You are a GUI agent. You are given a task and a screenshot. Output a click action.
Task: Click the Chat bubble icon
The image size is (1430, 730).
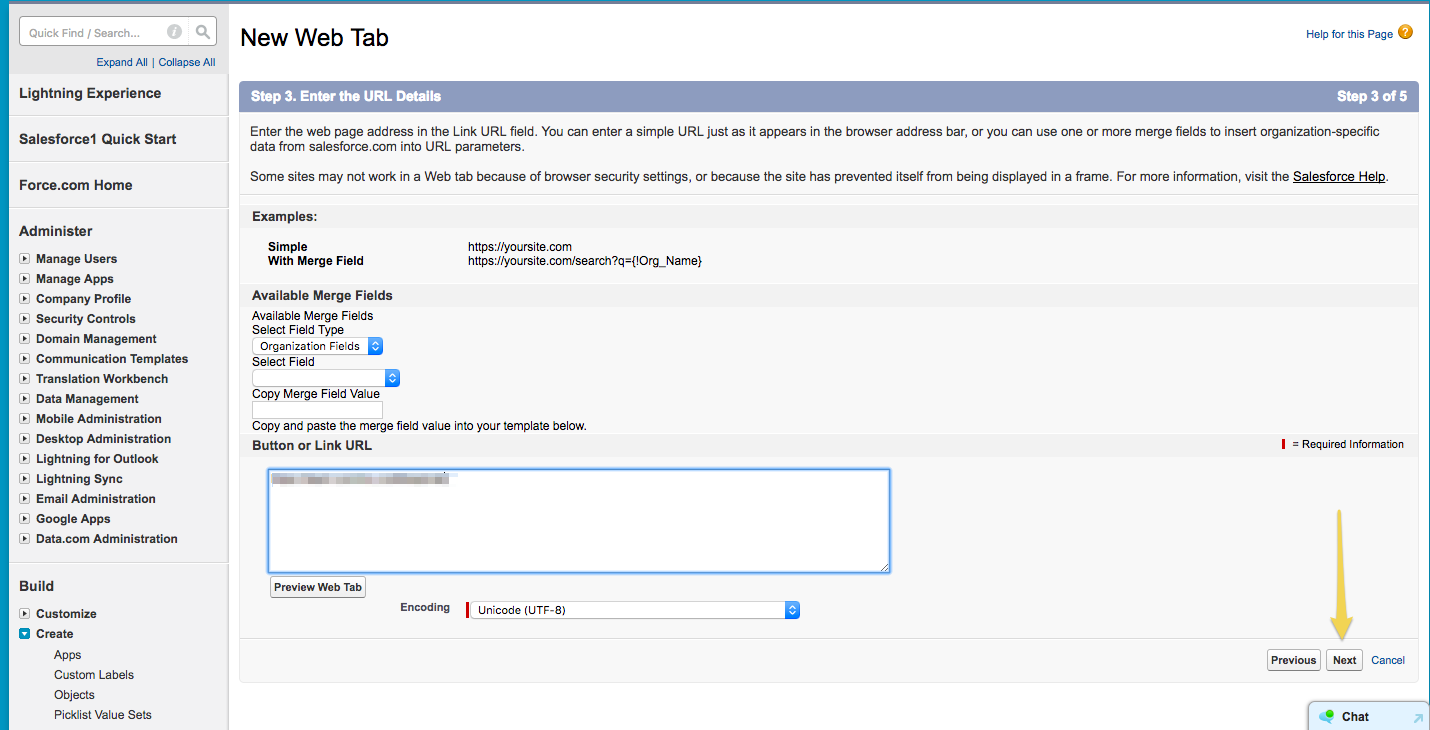(x=1327, y=716)
